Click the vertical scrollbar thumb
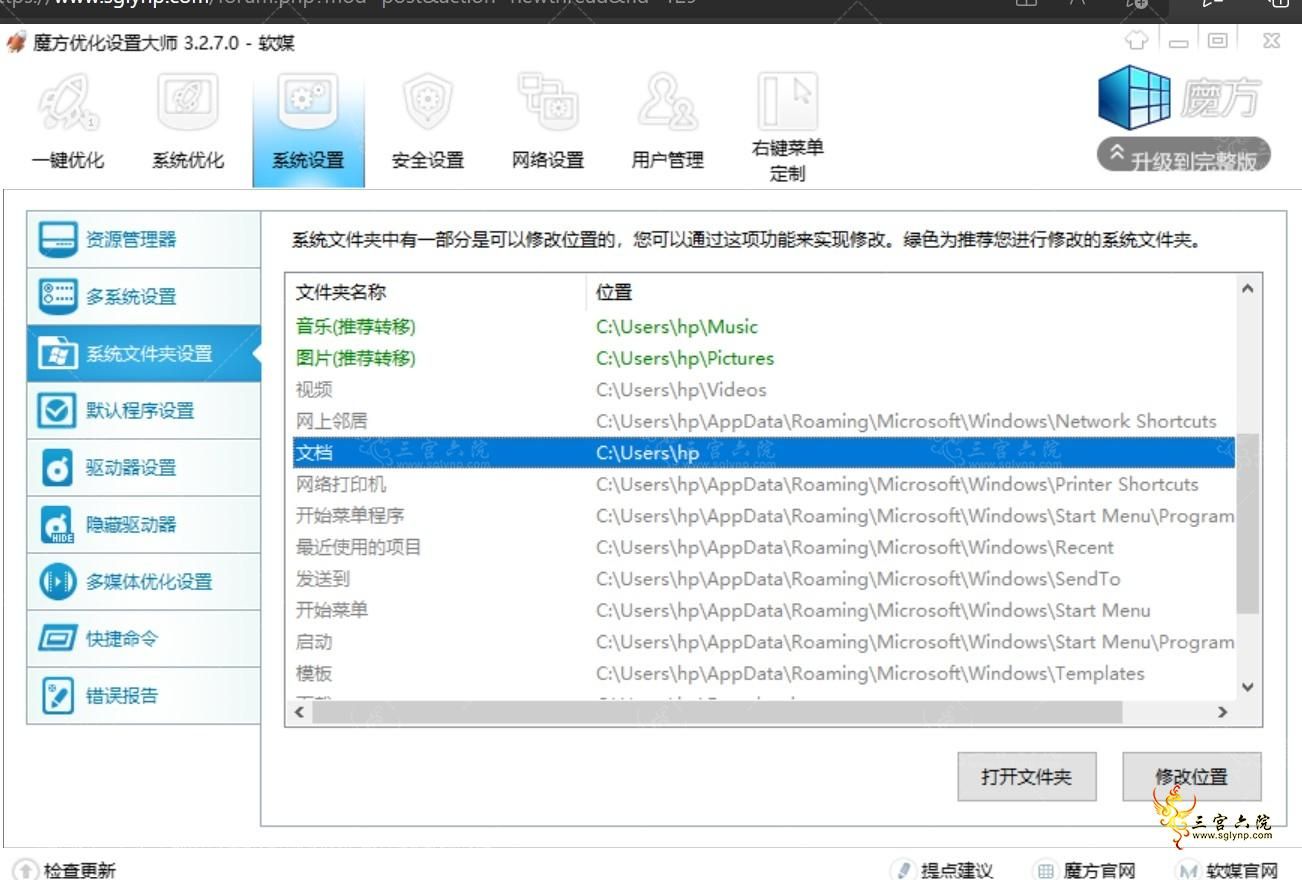1302x880 pixels. tap(1247, 522)
